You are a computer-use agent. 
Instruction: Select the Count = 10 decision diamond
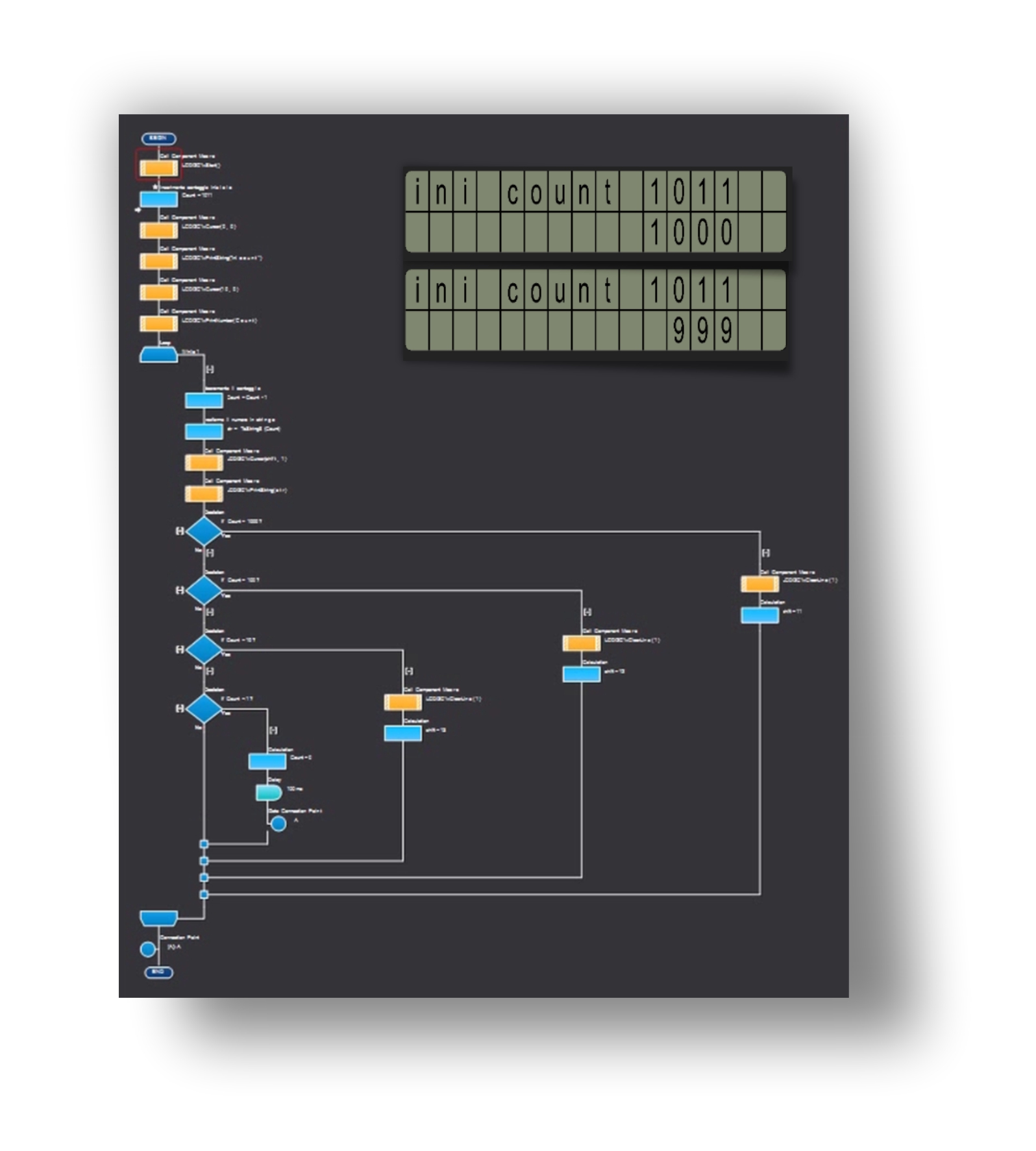[204, 649]
